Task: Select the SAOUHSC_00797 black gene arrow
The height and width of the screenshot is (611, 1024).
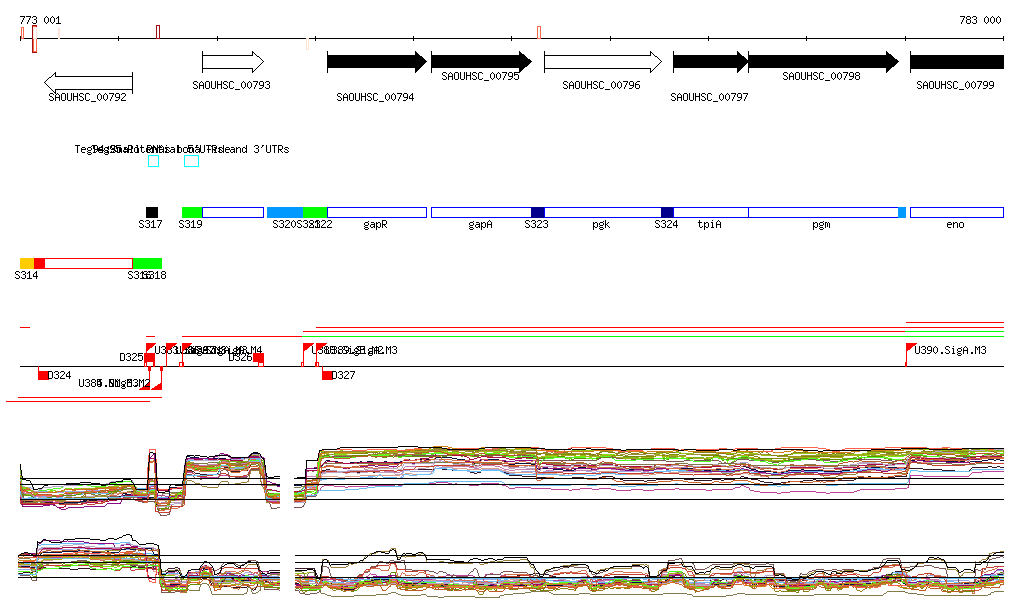Action: point(710,62)
